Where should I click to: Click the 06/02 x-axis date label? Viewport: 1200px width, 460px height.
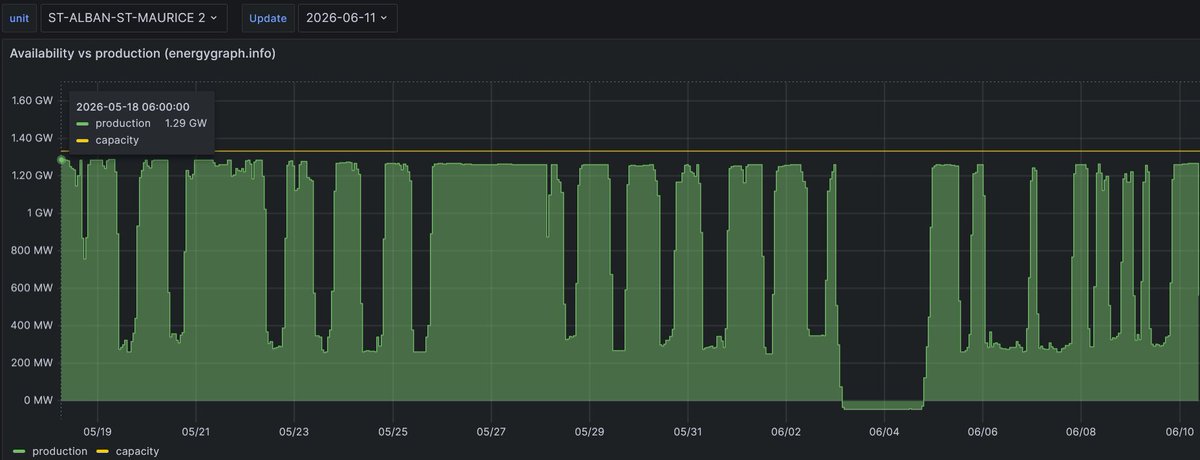coord(786,431)
